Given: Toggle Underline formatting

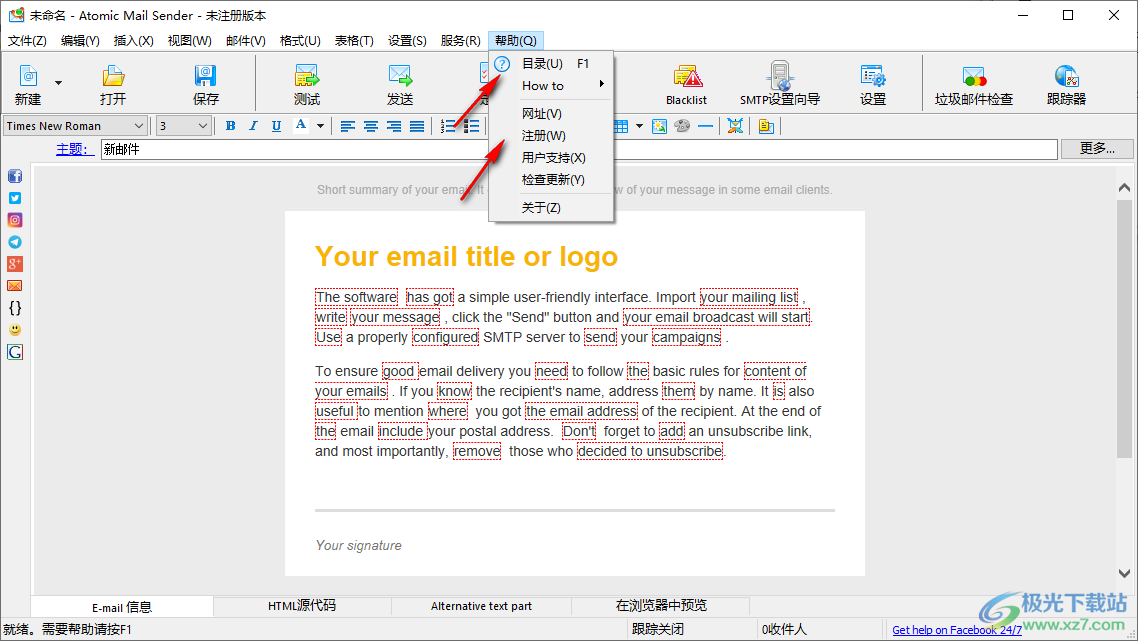Looking at the screenshot, I should (x=277, y=126).
